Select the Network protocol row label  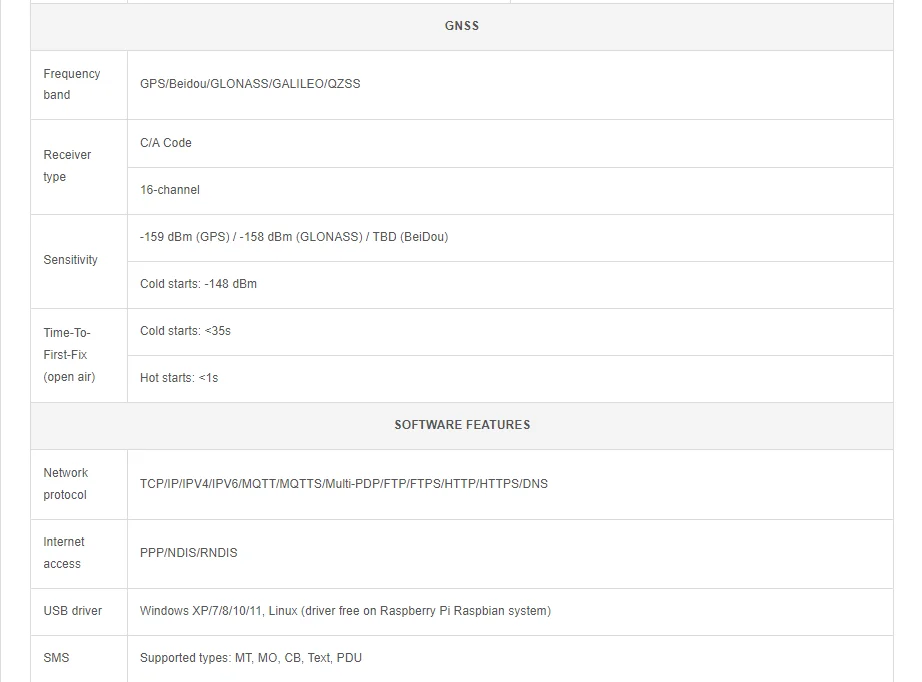coord(65,484)
